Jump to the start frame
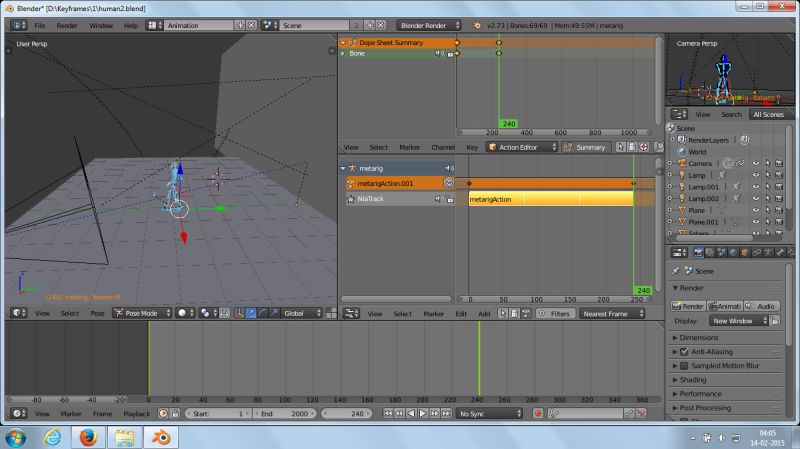Screen dimensions: 800x449 388,413
